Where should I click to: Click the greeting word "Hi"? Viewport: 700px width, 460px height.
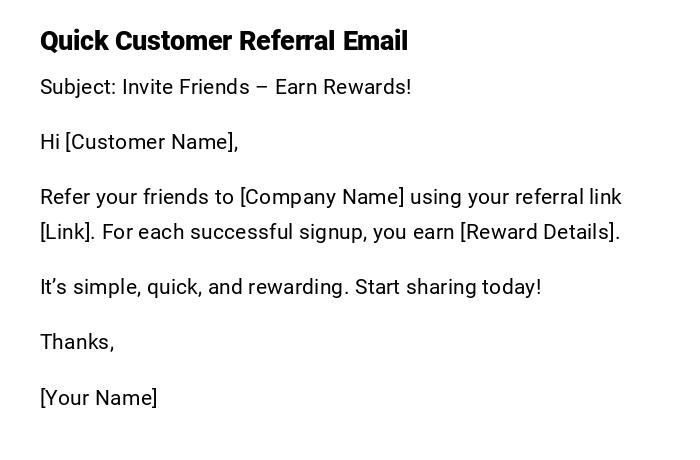(x=50, y=142)
